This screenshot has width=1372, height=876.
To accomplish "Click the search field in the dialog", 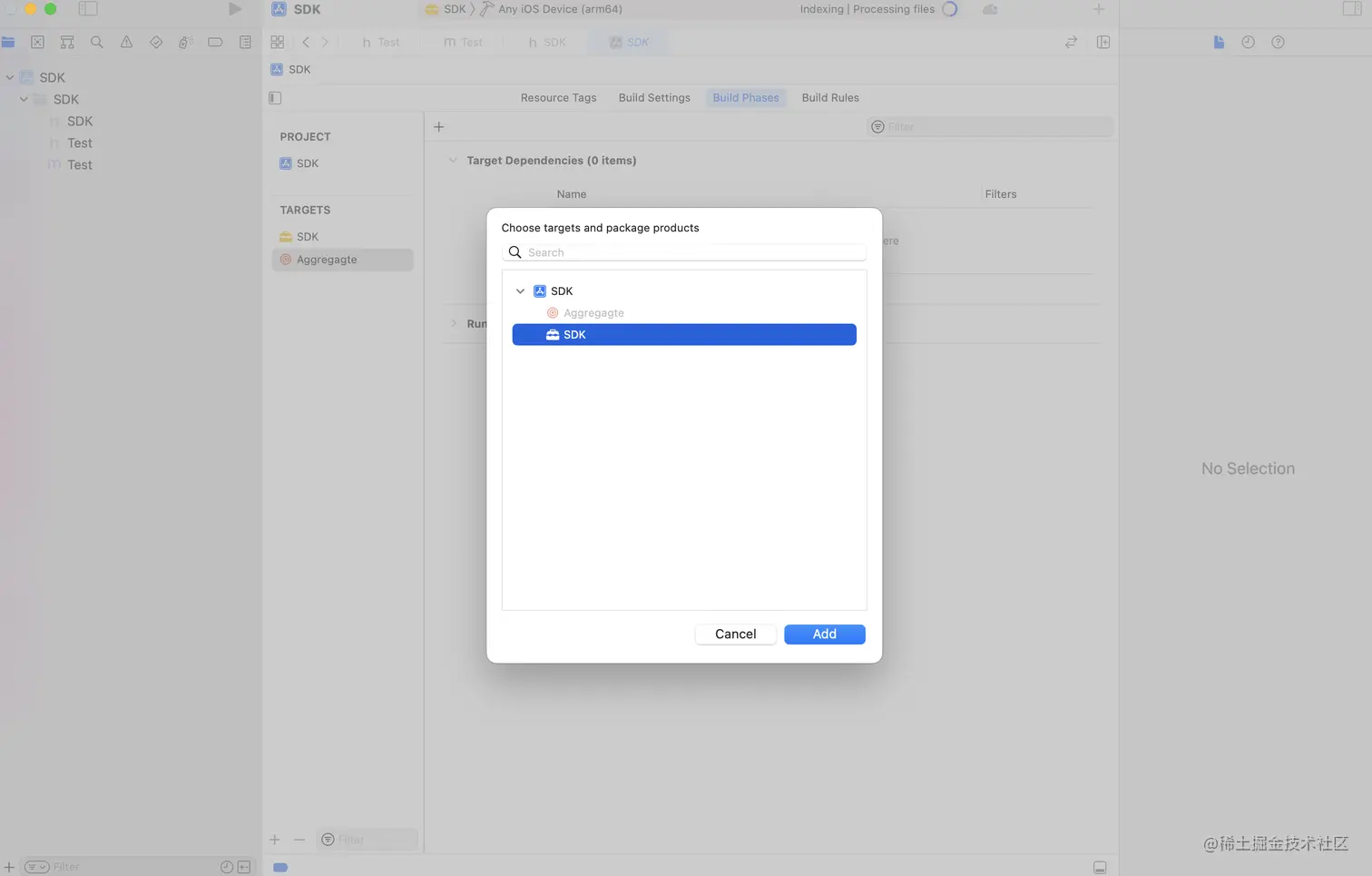I will pos(684,252).
